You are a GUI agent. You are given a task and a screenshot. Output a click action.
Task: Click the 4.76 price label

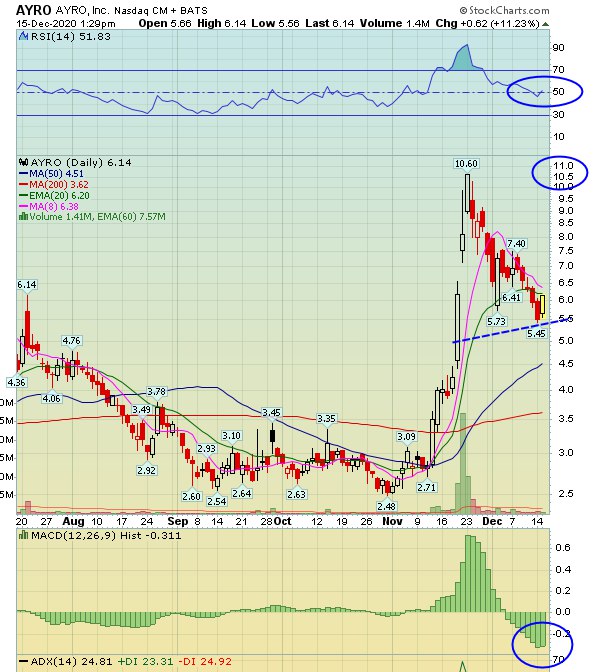pos(71,341)
